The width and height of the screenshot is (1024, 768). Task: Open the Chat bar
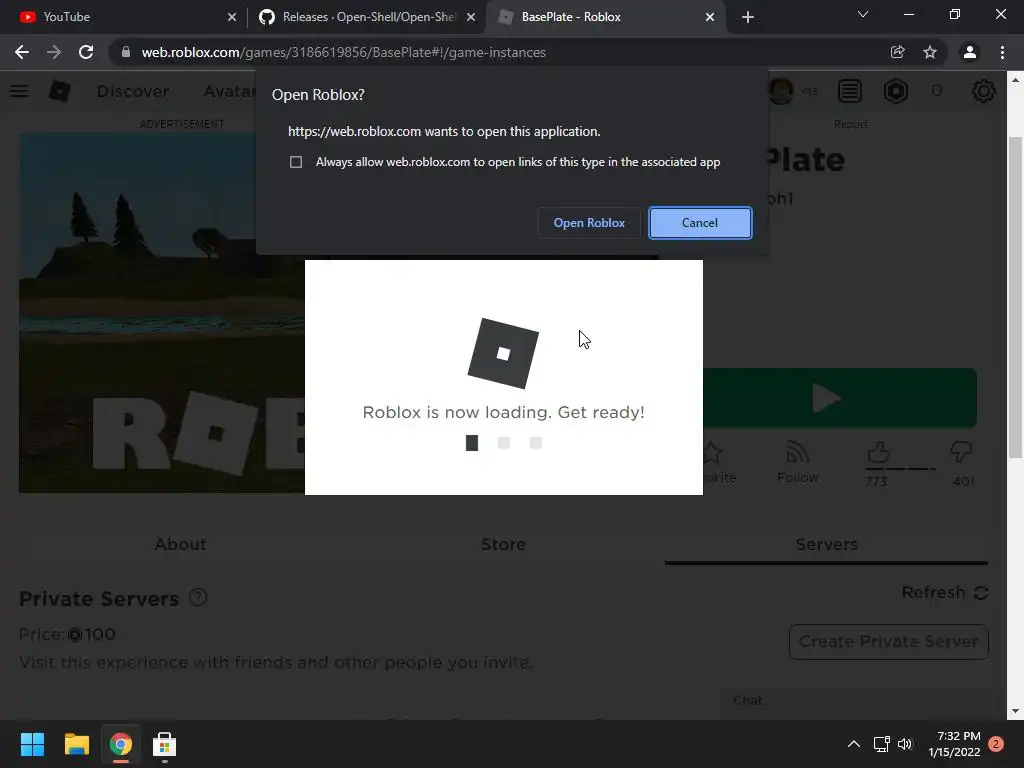tap(862, 701)
